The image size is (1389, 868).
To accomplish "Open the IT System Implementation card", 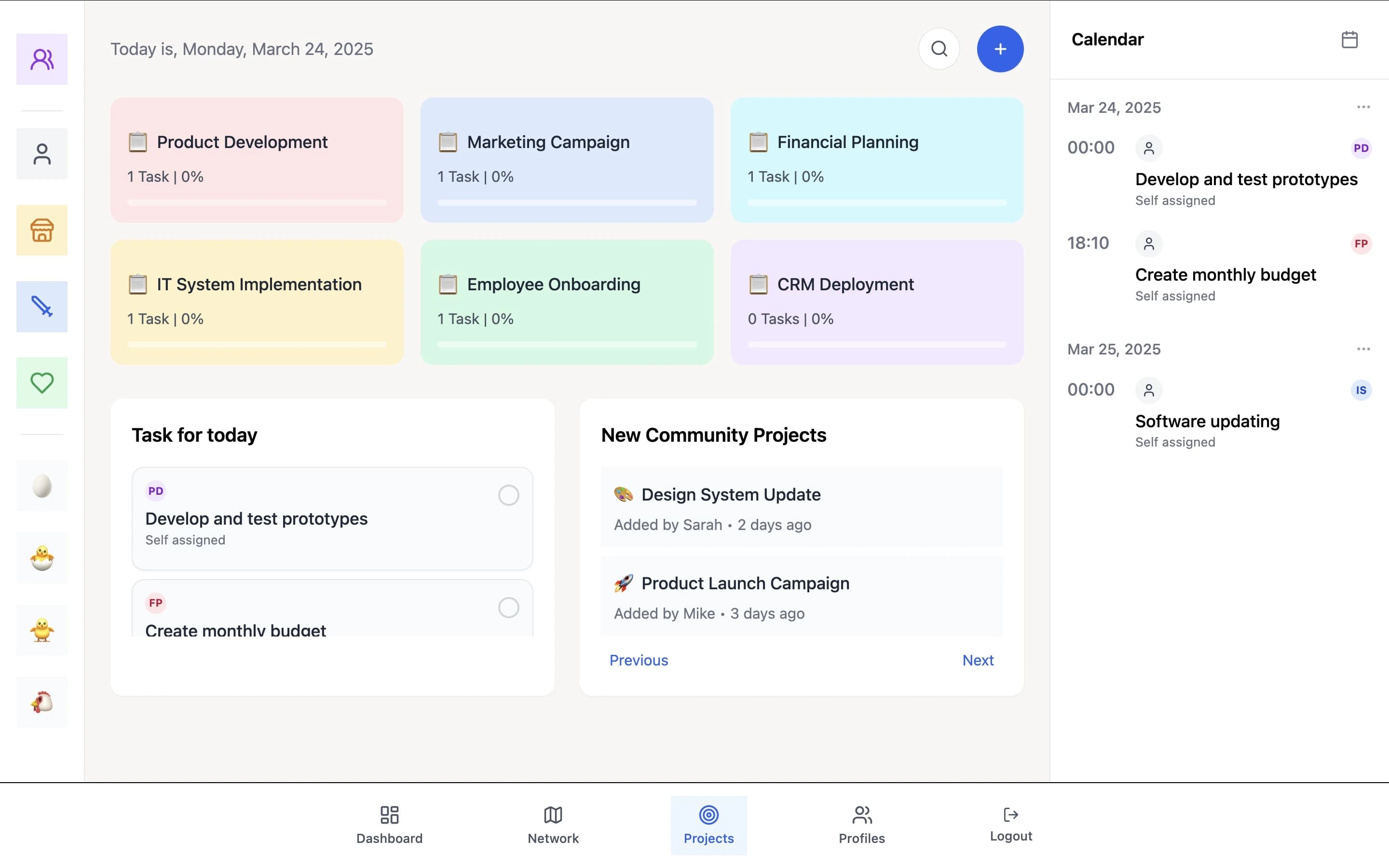I will point(257,302).
